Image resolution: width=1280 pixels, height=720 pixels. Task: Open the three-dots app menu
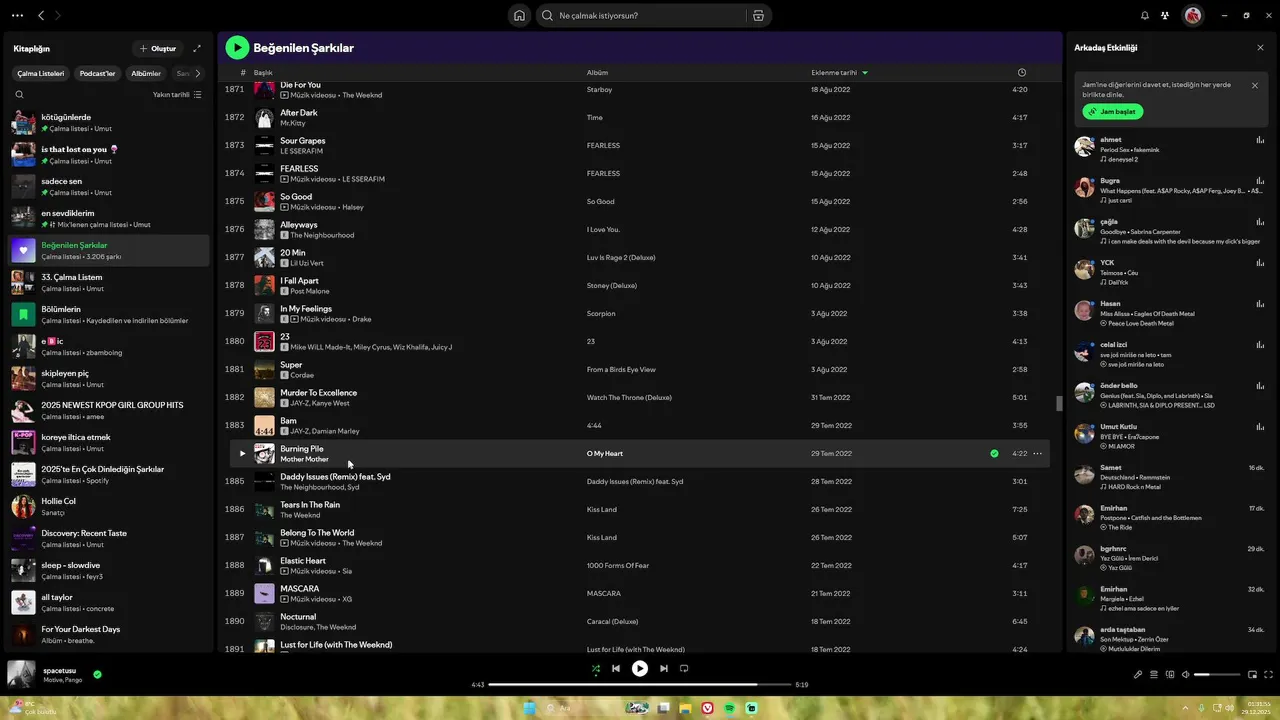pos(17,15)
